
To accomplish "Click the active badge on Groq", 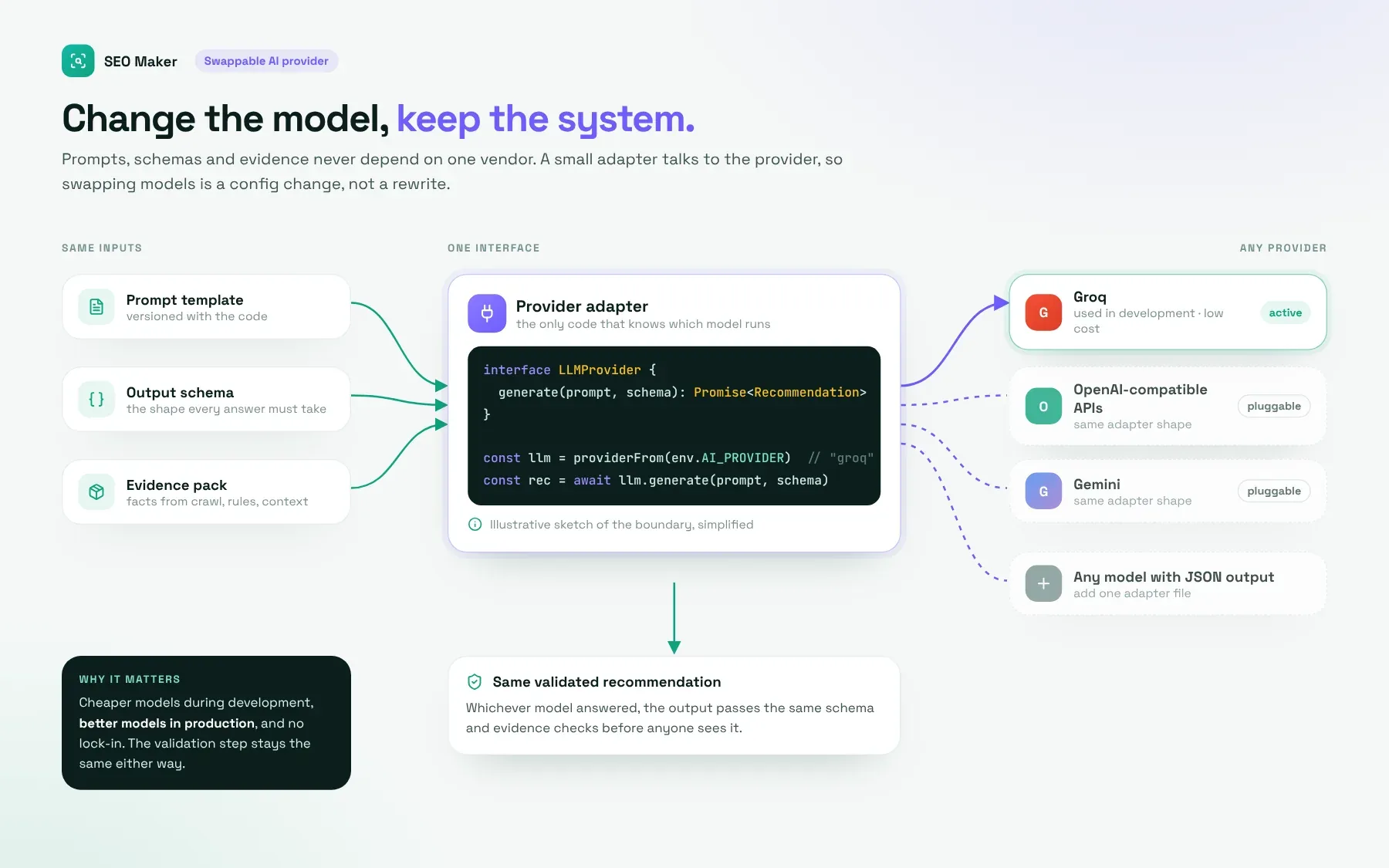I will [x=1285, y=312].
